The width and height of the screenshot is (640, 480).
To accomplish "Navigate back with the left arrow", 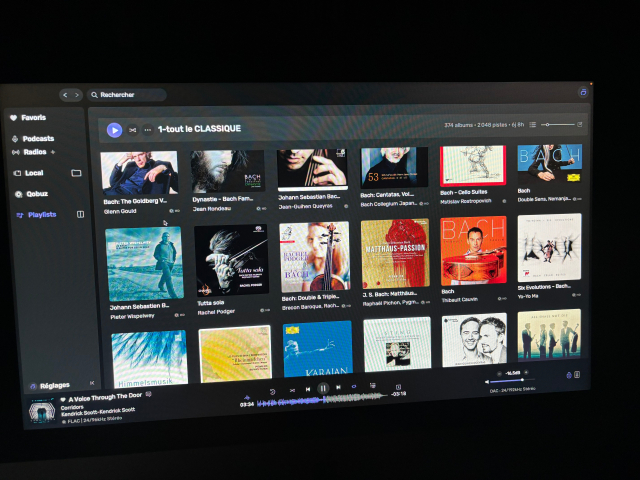I will 65,95.
